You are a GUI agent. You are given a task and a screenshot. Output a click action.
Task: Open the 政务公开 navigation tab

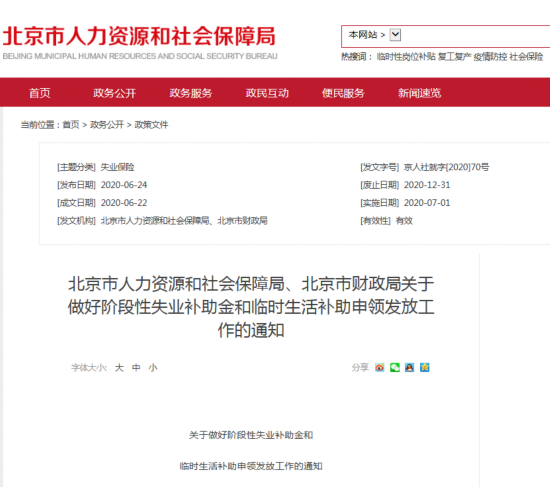(114, 93)
